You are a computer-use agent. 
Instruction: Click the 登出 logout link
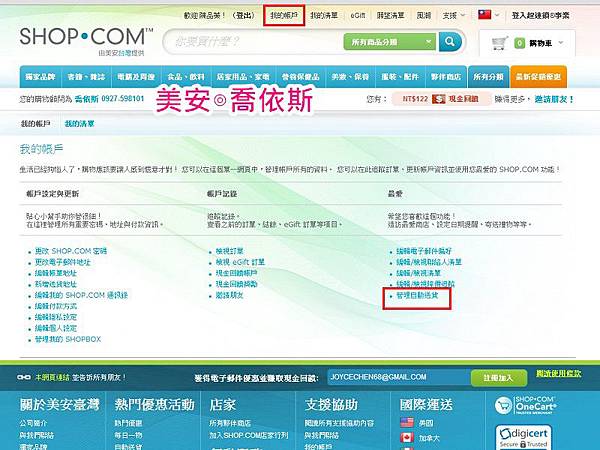[x=244, y=15]
